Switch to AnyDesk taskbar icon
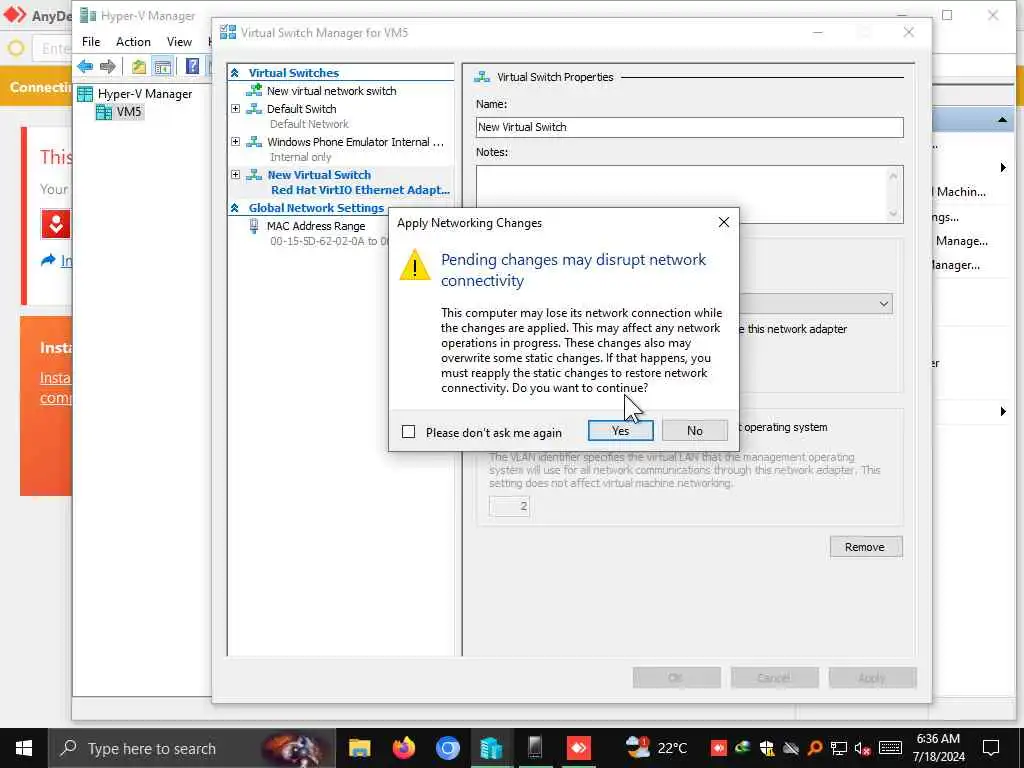The image size is (1024, 768). click(579, 748)
